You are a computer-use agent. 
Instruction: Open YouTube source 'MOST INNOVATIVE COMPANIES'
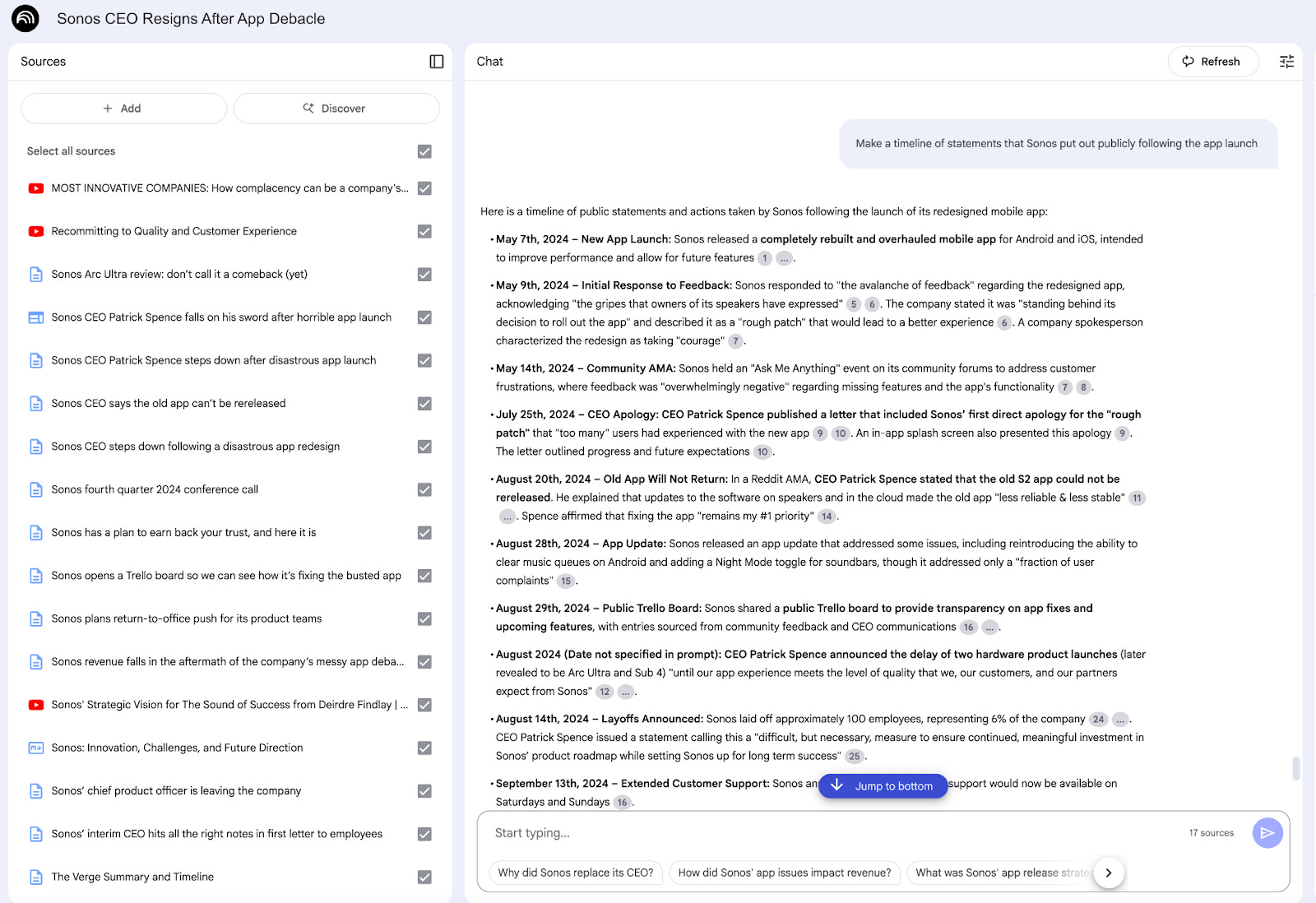pos(229,188)
